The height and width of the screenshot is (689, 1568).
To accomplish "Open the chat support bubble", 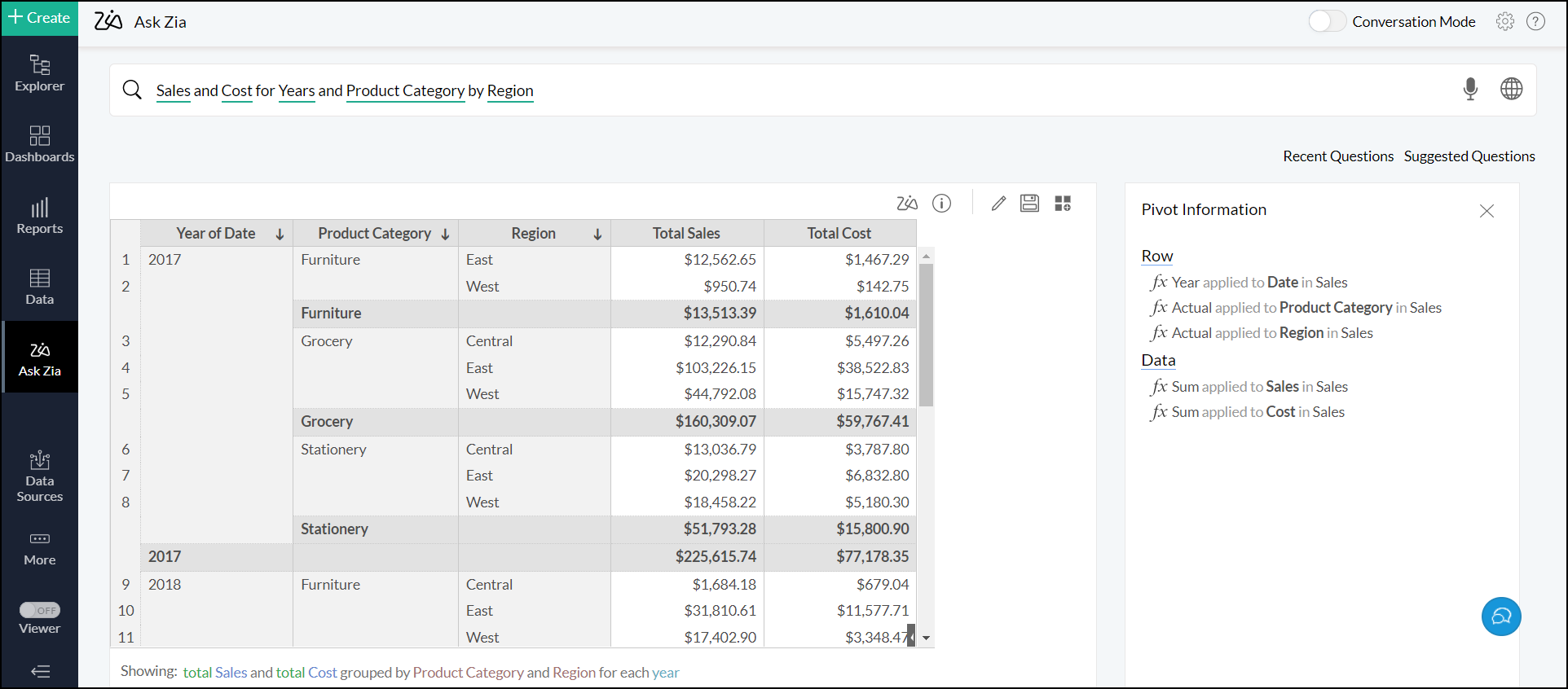I will click(x=1500, y=617).
